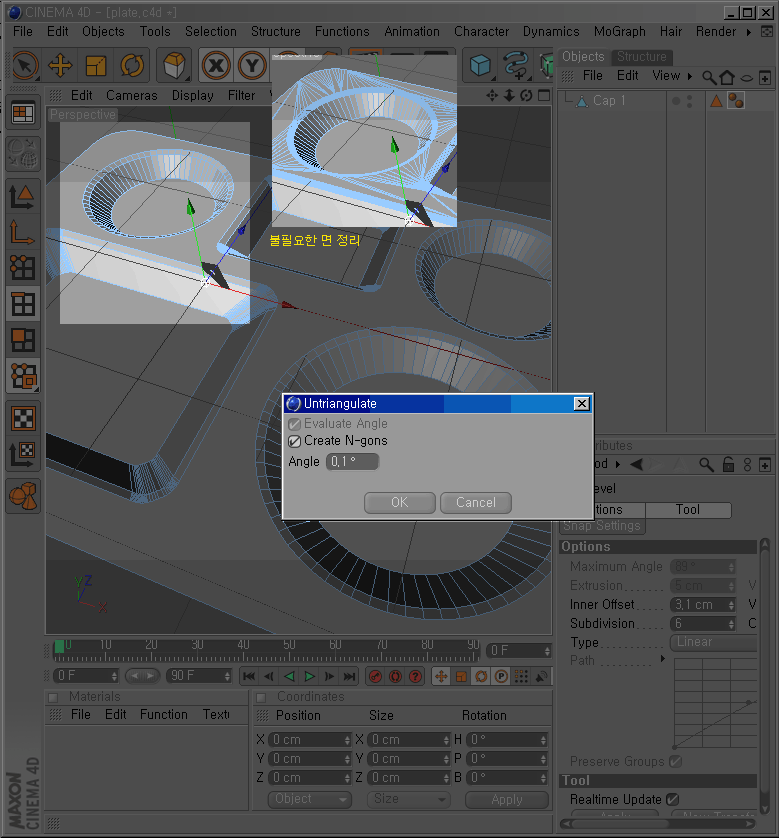
Task: Select the Live Selection arrow tool
Action: tap(25, 66)
